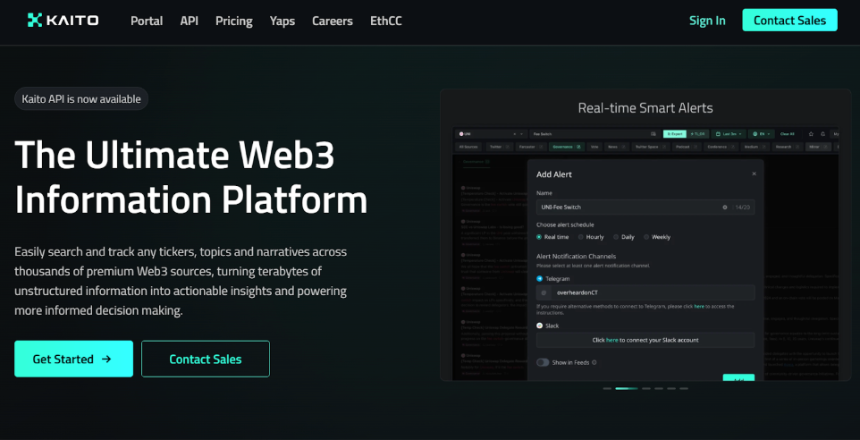Click the star favorite icon in the preview toolbar
This screenshot has width=860, height=440.
point(811,134)
